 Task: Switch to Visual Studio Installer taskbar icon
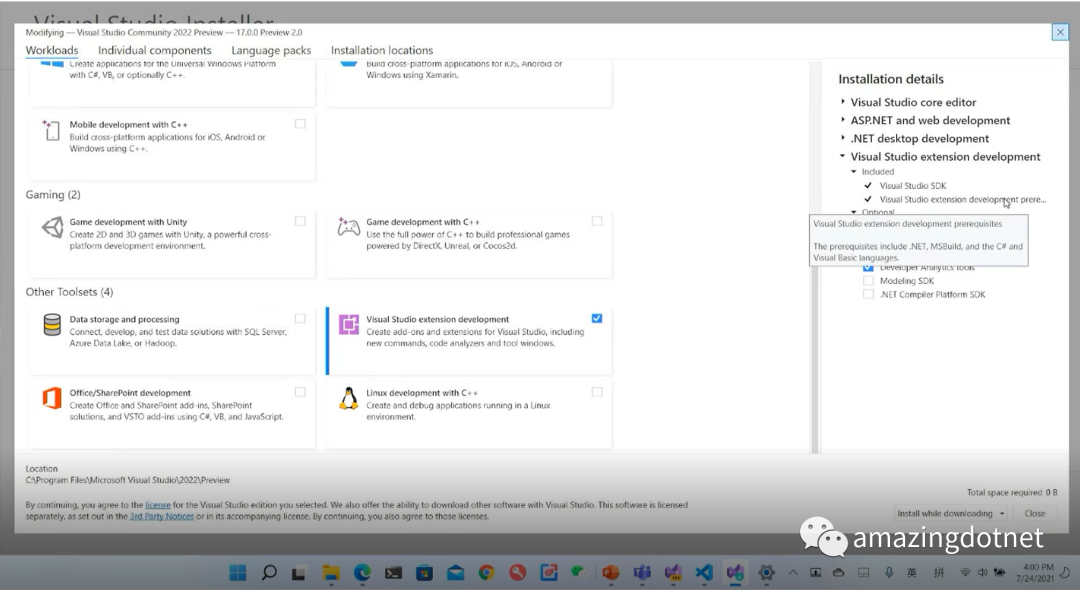tap(735, 573)
